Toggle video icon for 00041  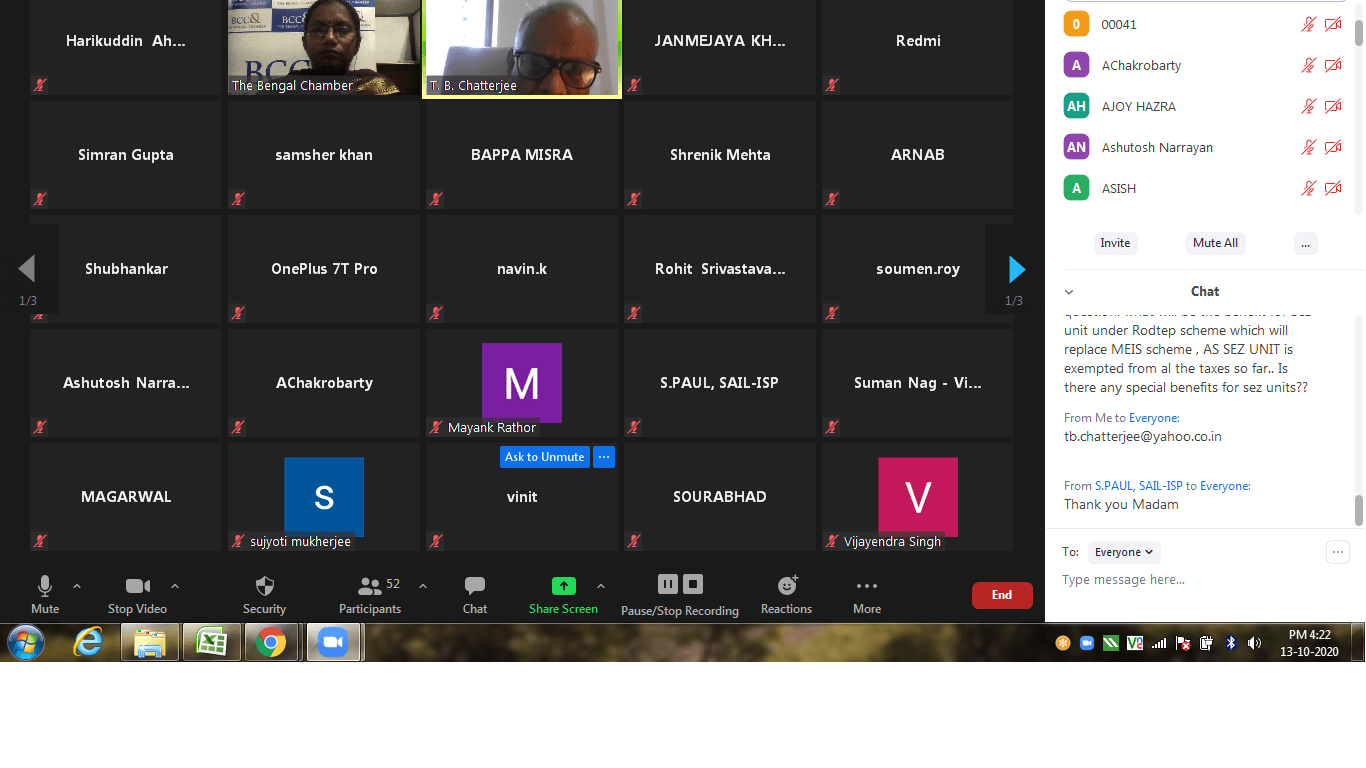(x=1333, y=24)
